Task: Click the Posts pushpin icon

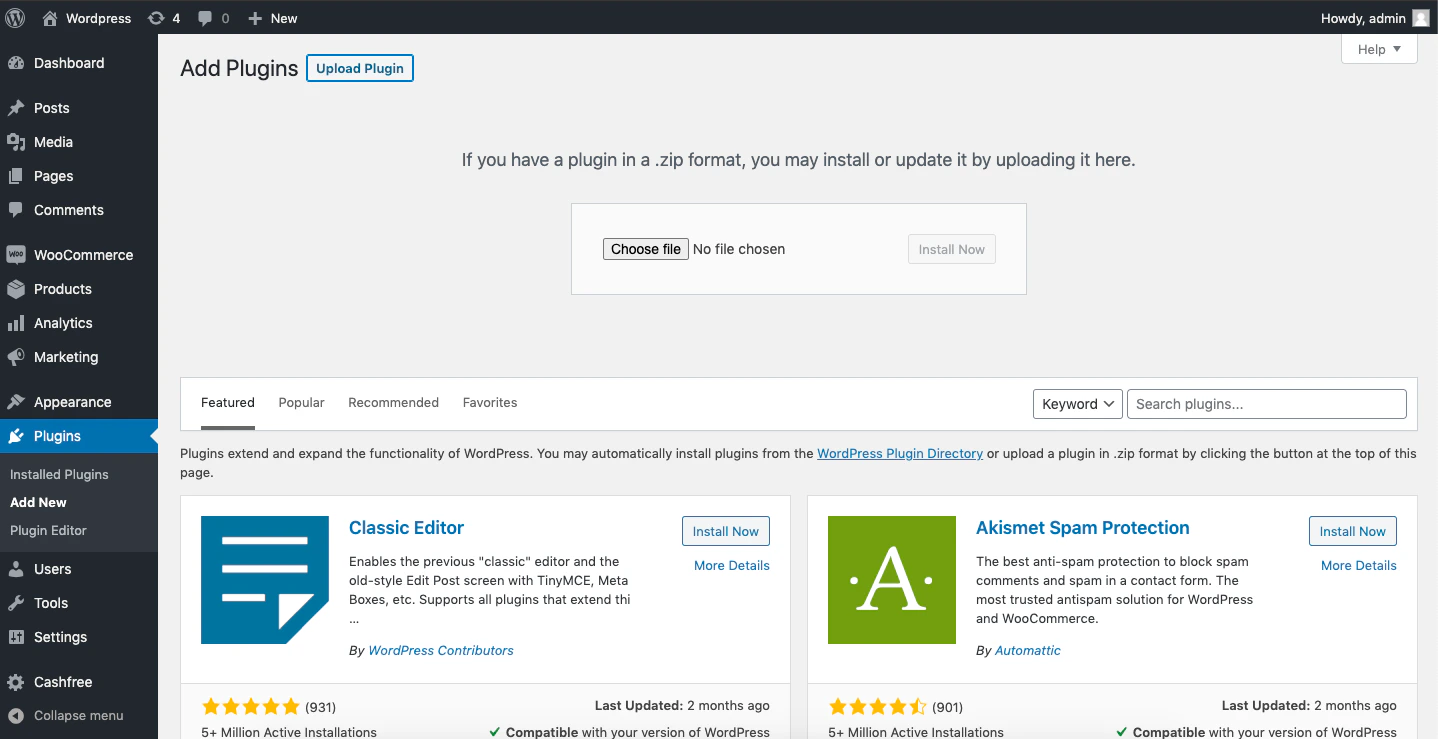Action: pyautogui.click(x=15, y=108)
